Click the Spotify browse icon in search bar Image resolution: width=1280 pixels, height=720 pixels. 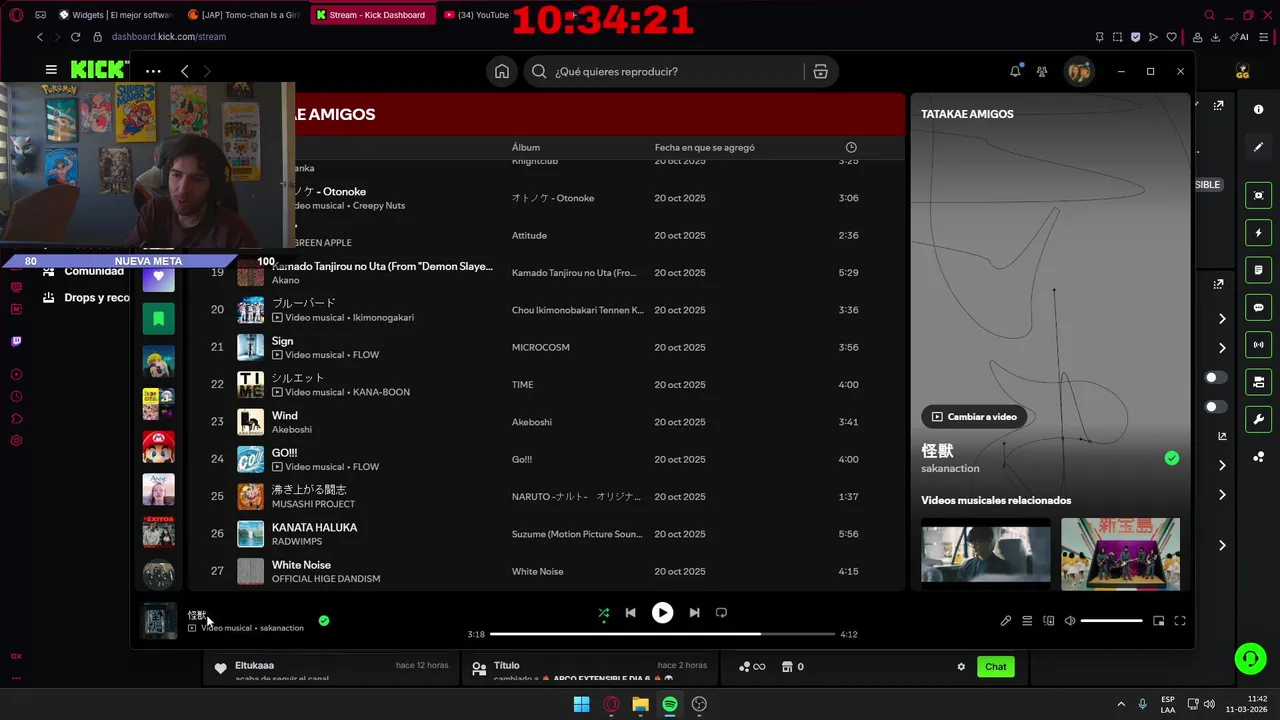(820, 71)
